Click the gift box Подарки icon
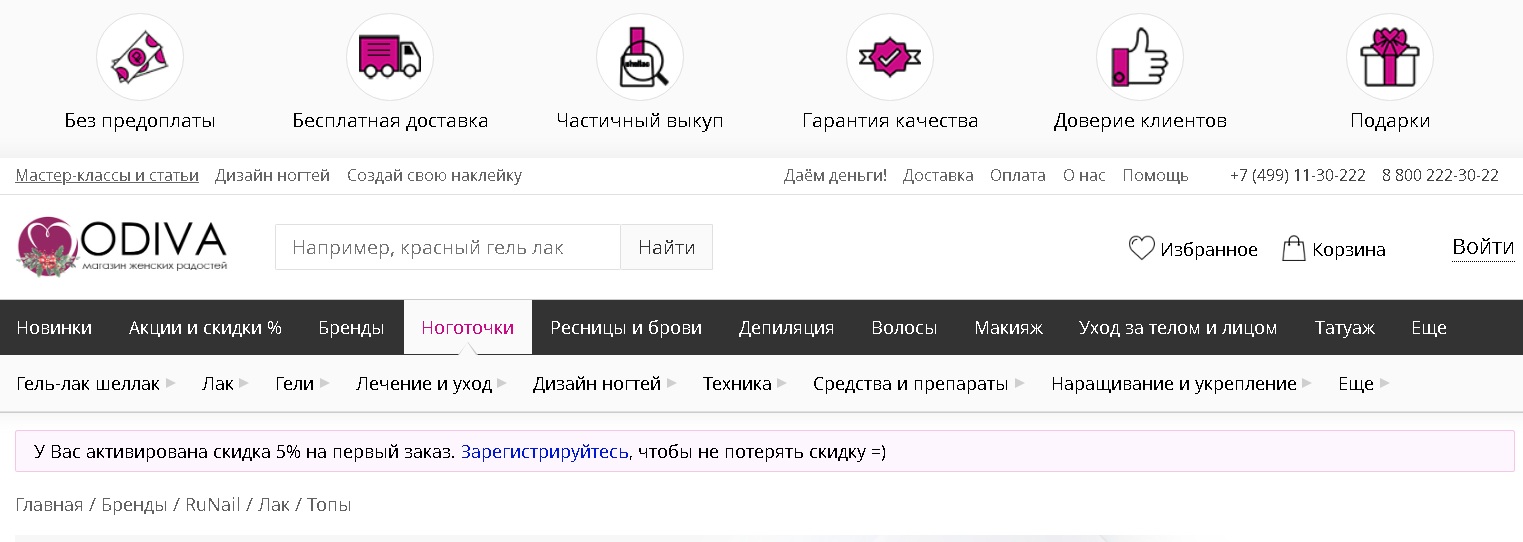Screen dimensions: 1523x542 [x=1390, y=57]
